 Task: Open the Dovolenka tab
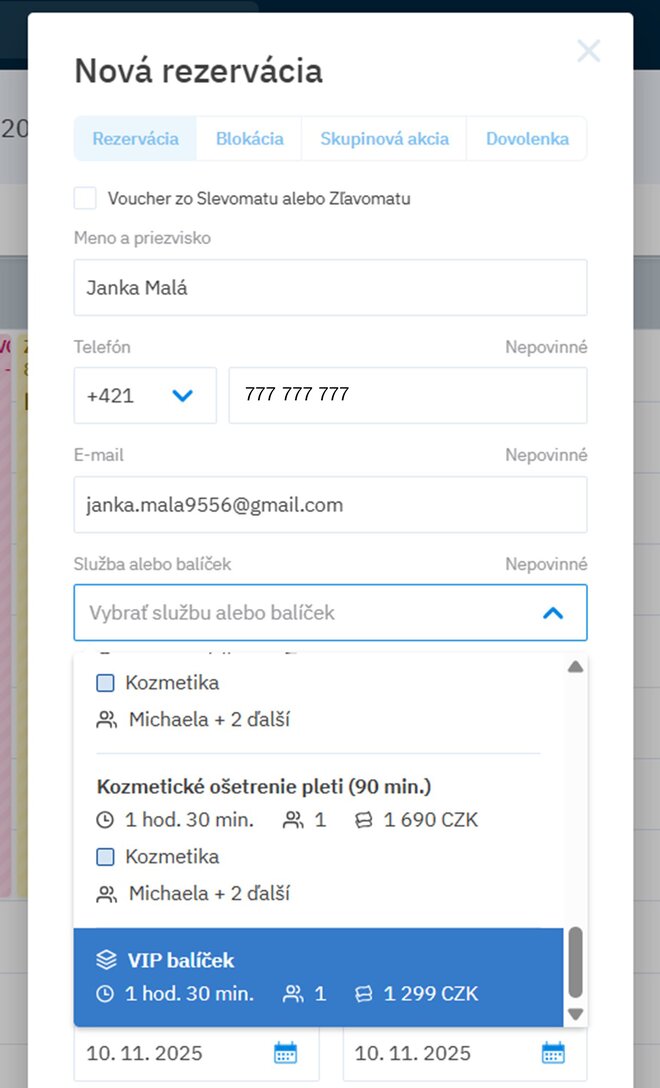point(527,139)
